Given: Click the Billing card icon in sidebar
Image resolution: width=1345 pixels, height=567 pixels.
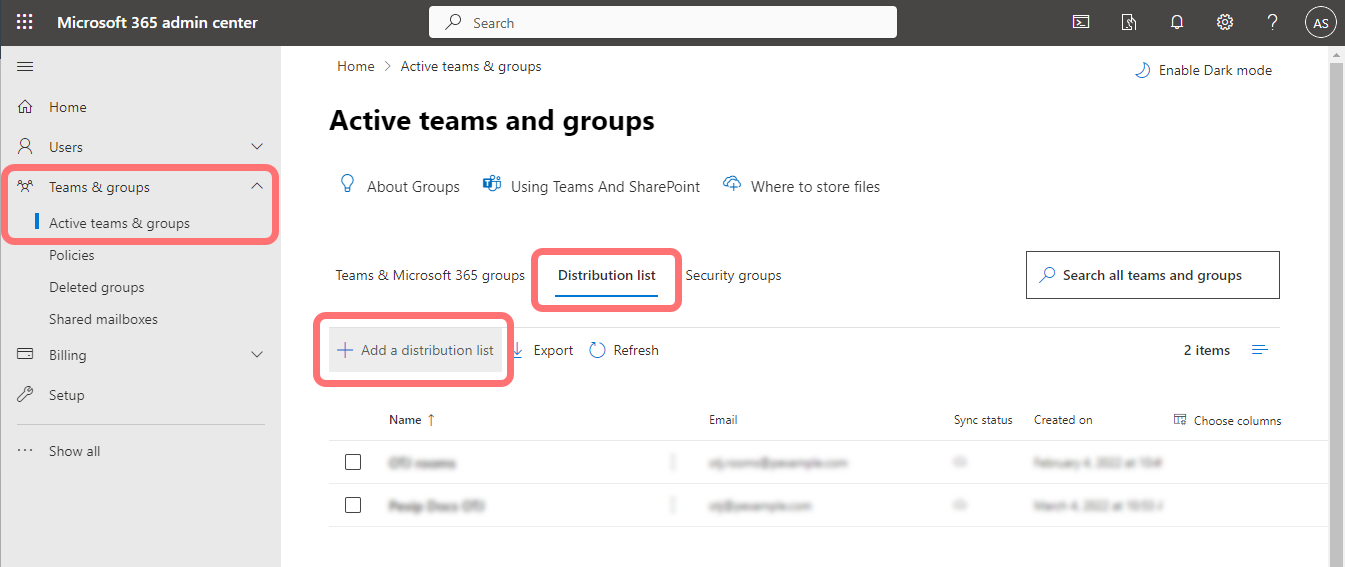Looking at the screenshot, I should (26, 355).
